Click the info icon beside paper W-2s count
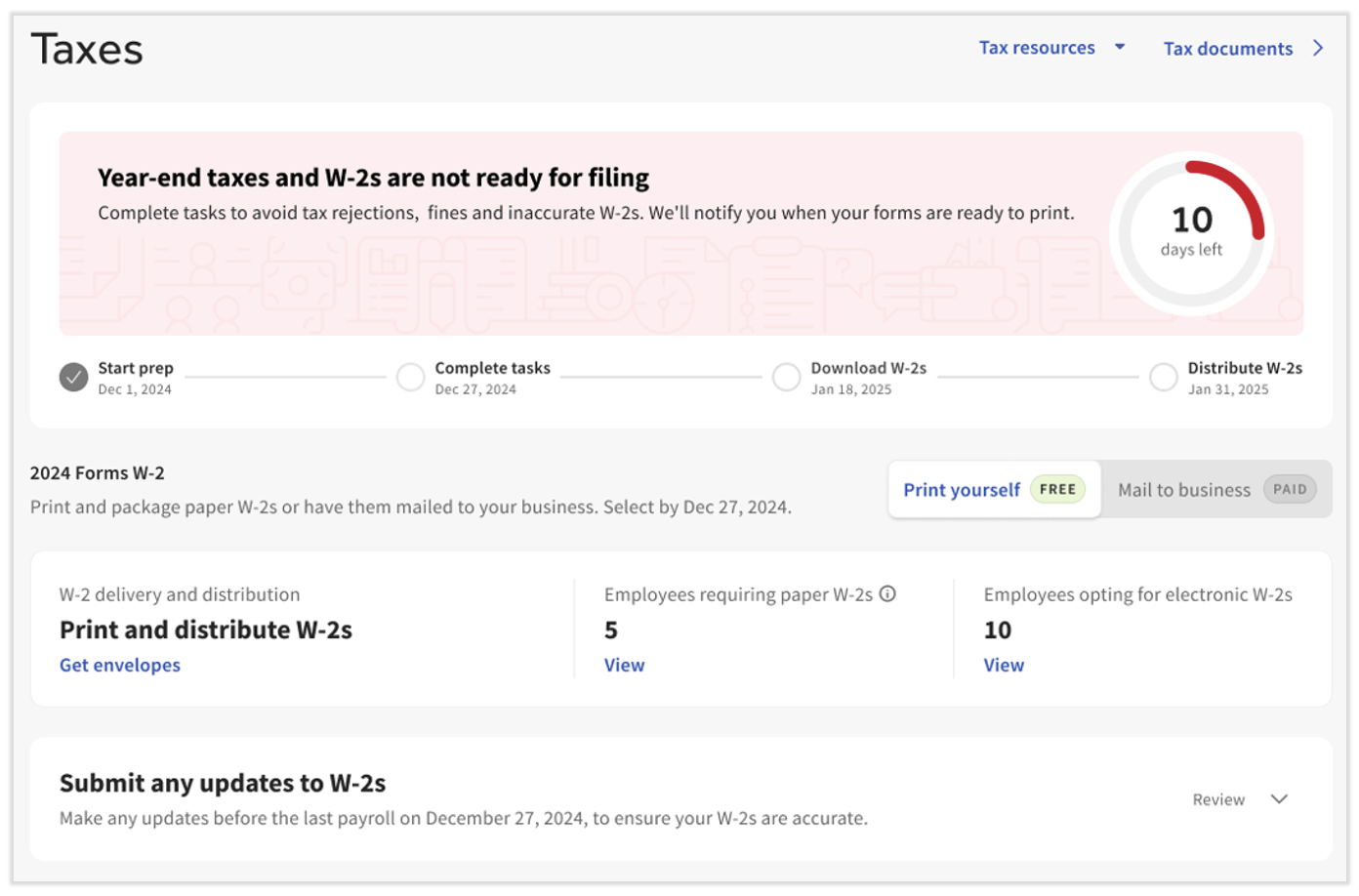The height and width of the screenshot is (896, 1359). click(887, 593)
